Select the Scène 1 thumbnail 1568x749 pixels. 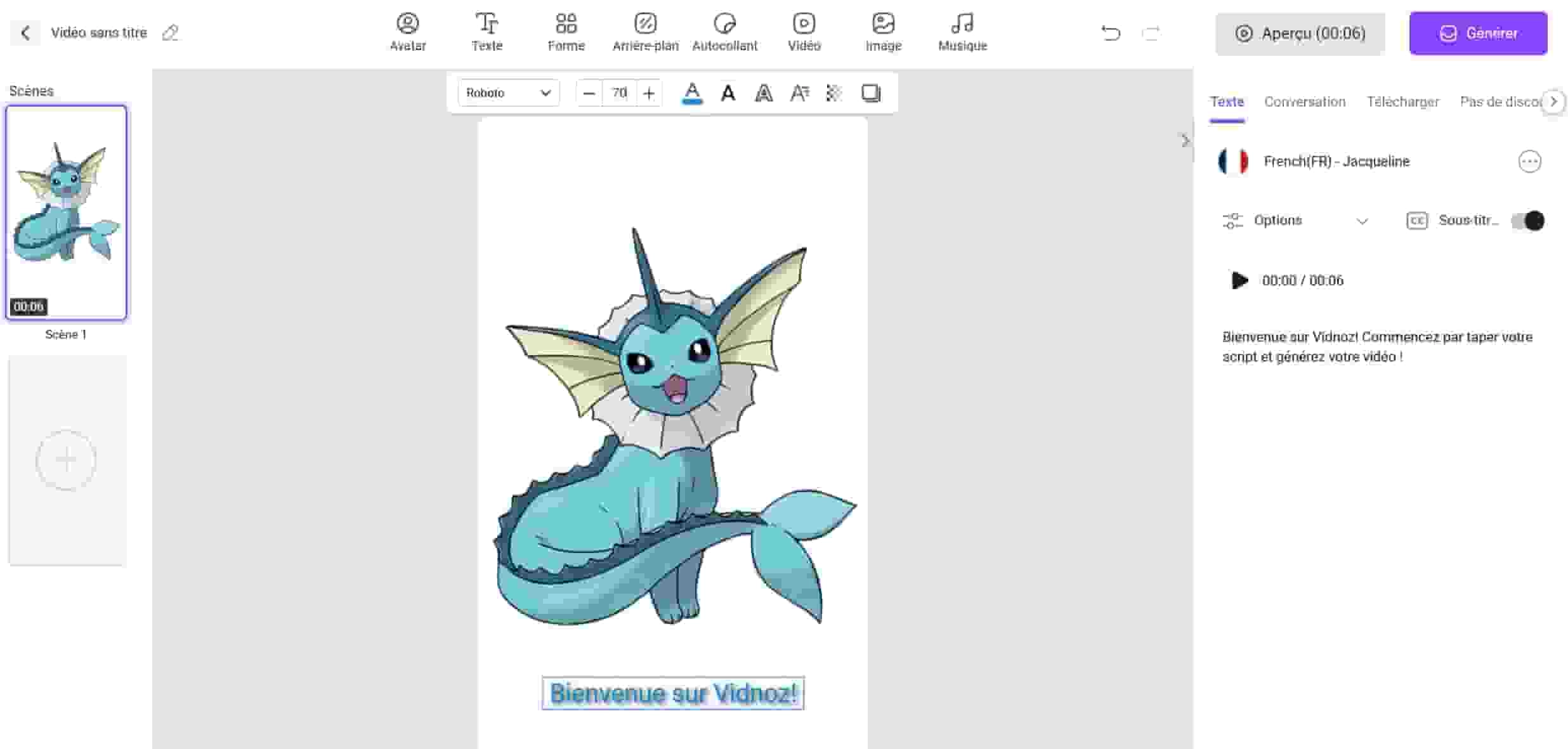[x=66, y=212]
